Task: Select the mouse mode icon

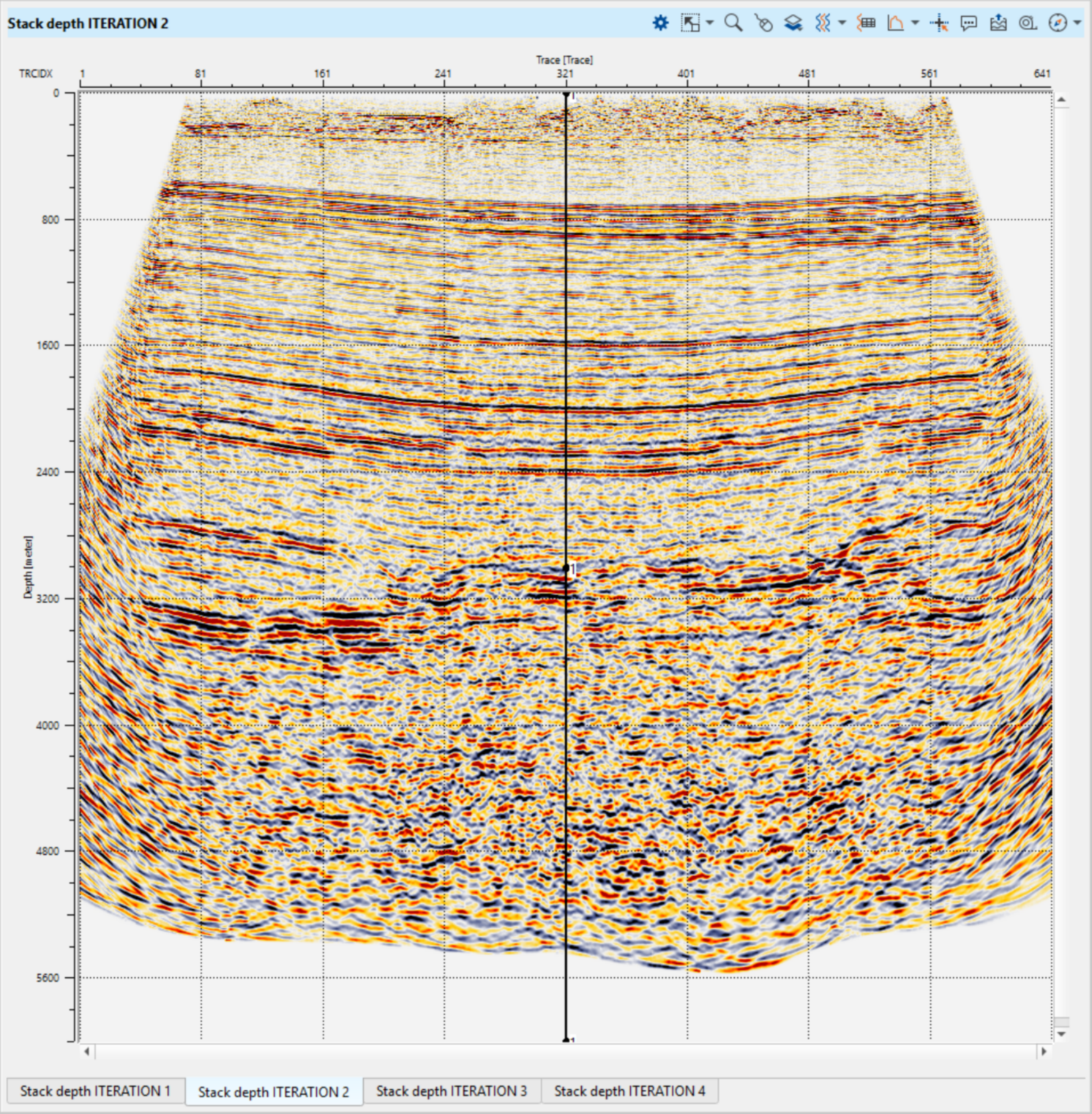Action: click(x=763, y=23)
